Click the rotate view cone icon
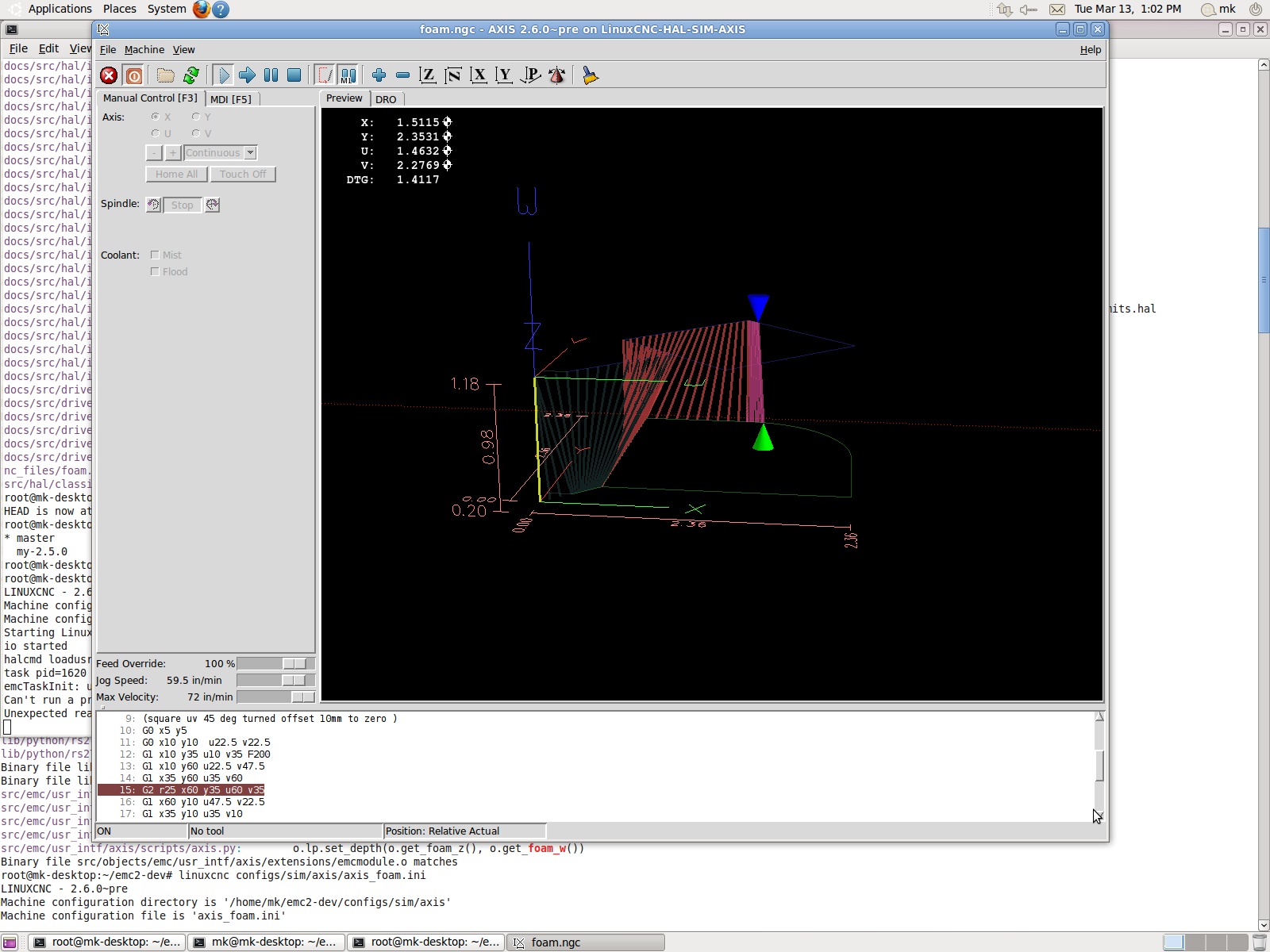Viewport: 1270px width, 952px height. pyautogui.click(x=557, y=75)
